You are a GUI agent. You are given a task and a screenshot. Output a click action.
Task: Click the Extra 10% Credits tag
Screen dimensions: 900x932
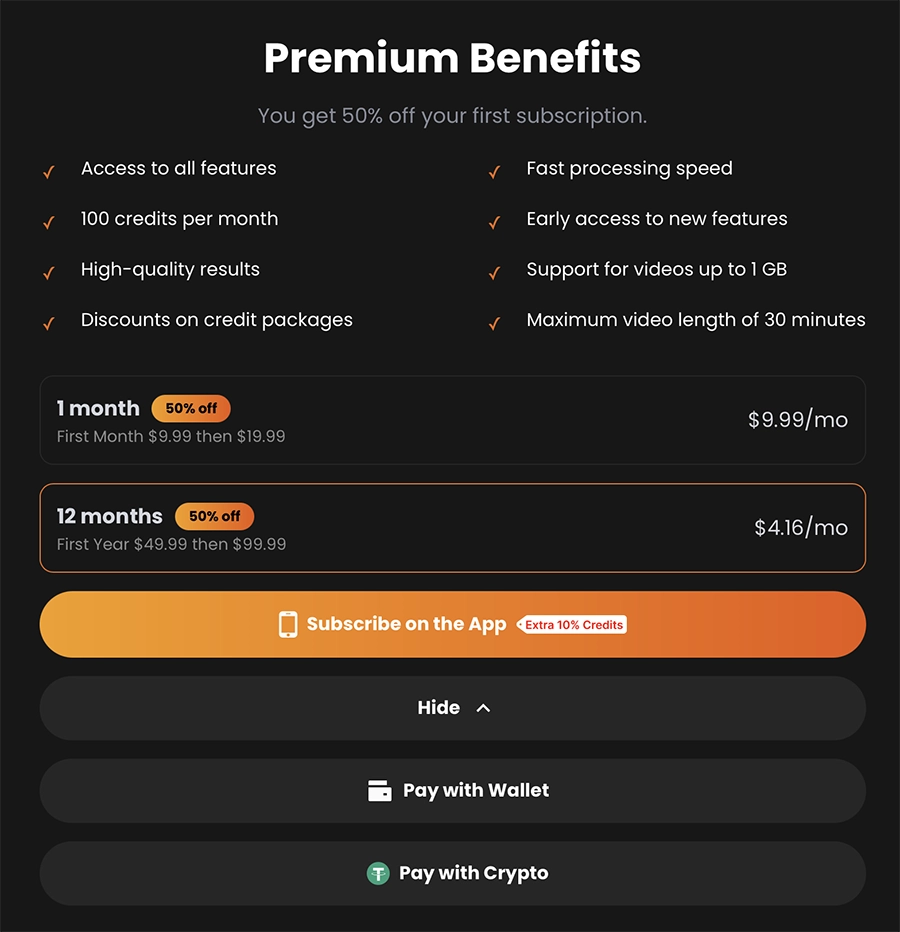574,625
